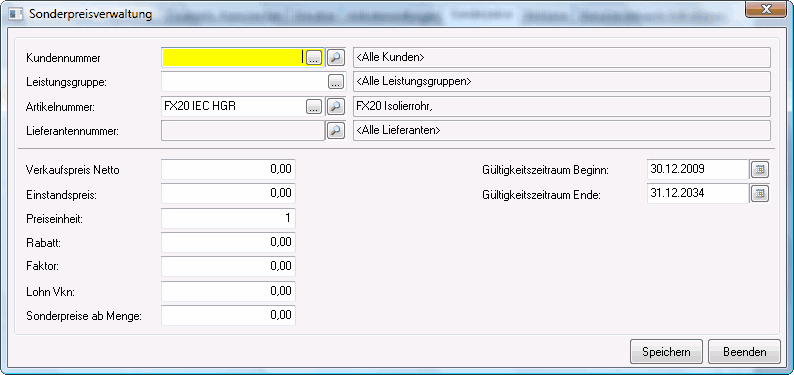
Task: Click the Artikelnummer: label
Action: tap(60, 107)
